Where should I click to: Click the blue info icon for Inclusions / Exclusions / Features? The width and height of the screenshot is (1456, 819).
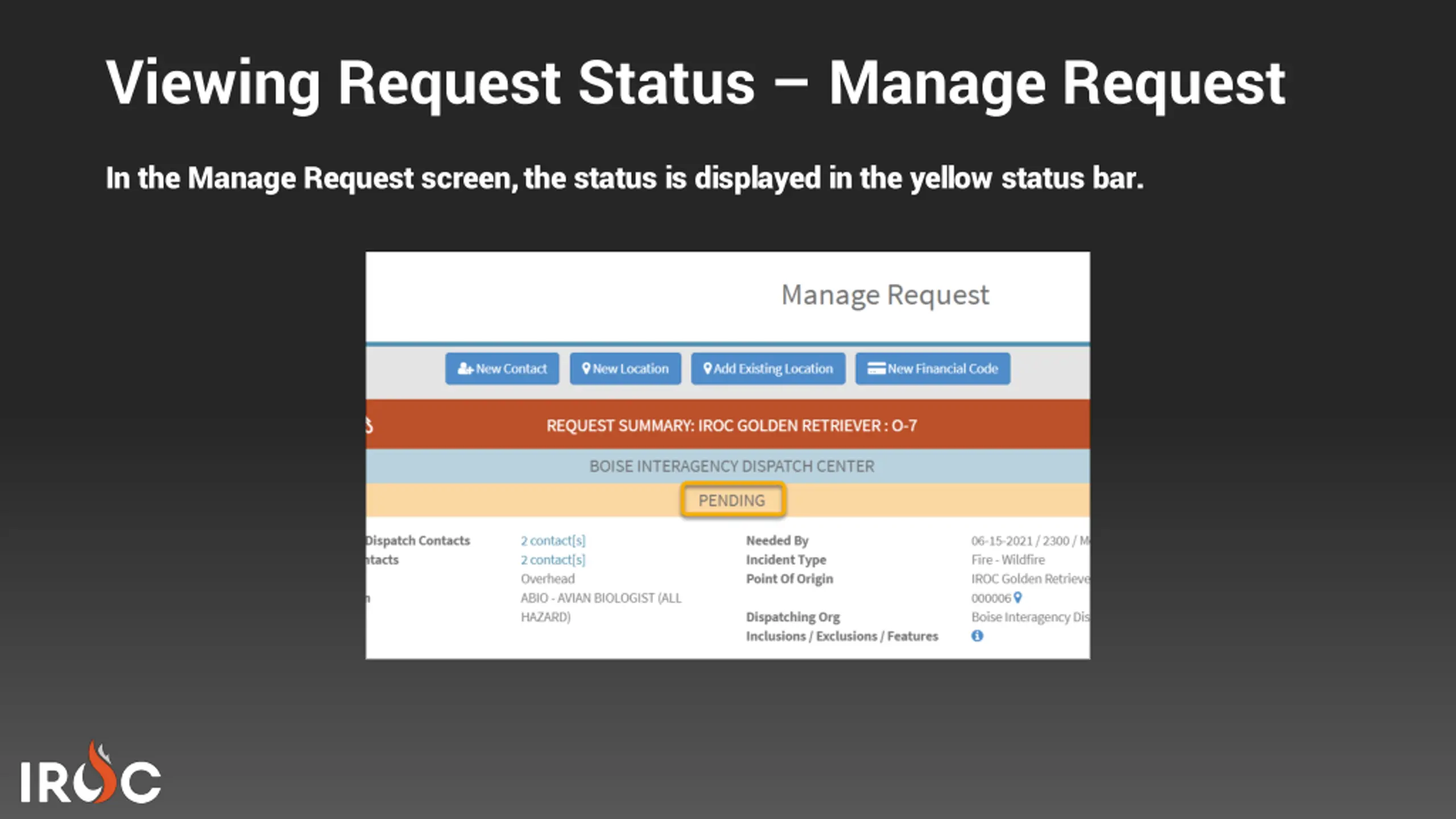[x=977, y=636]
